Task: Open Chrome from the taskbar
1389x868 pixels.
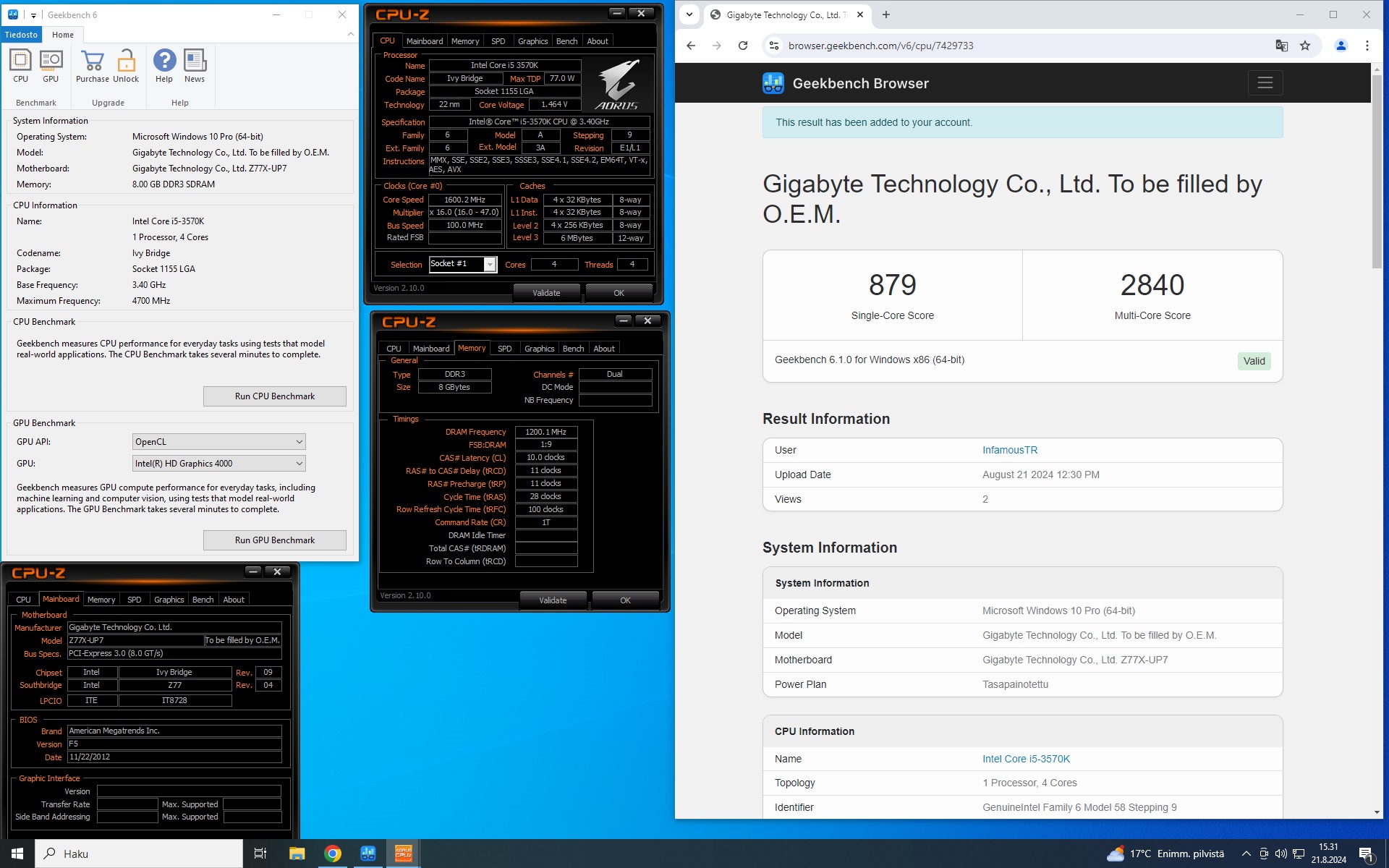Action: (x=333, y=854)
